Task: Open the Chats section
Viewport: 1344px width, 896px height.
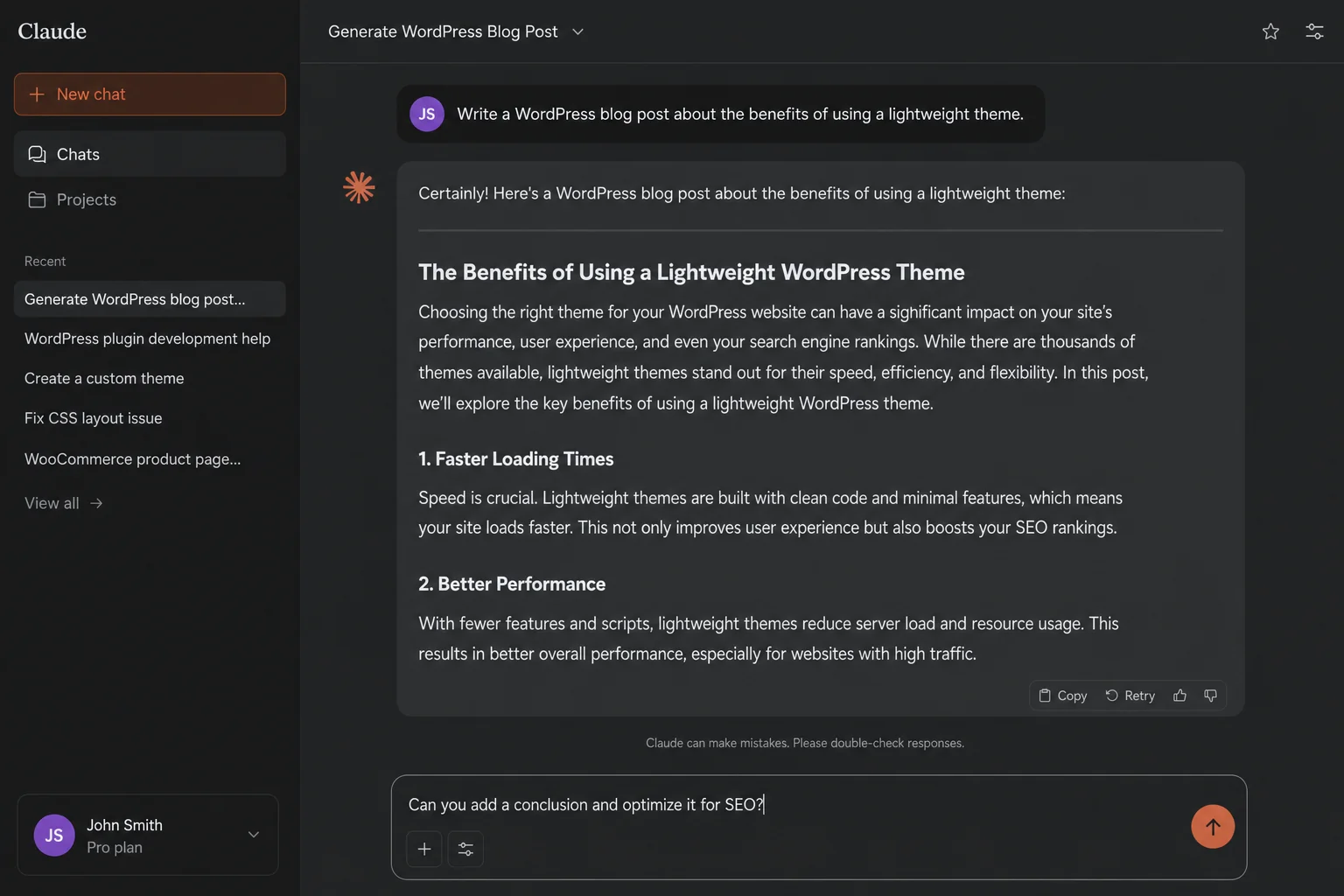Action: click(150, 154)
